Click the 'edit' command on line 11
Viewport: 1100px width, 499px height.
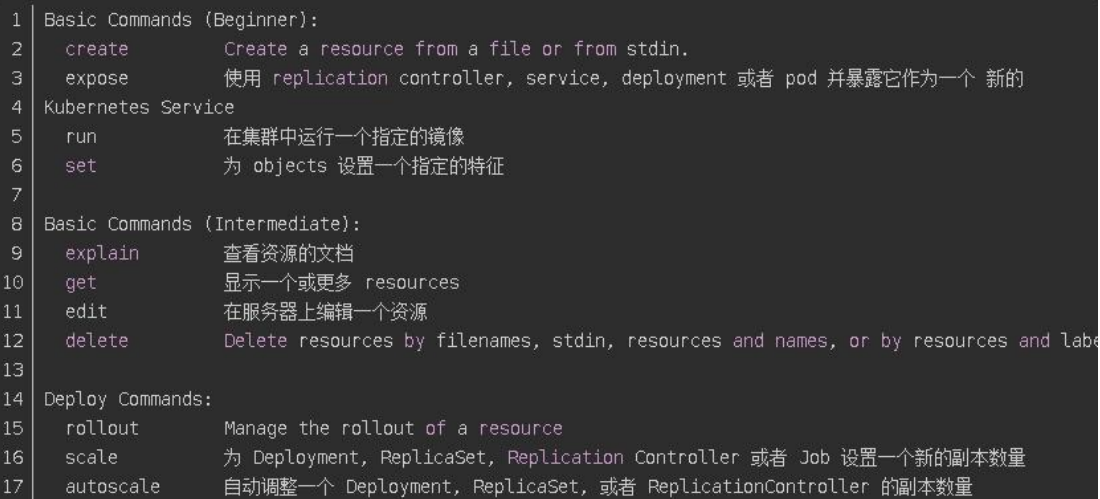(86, 312)
